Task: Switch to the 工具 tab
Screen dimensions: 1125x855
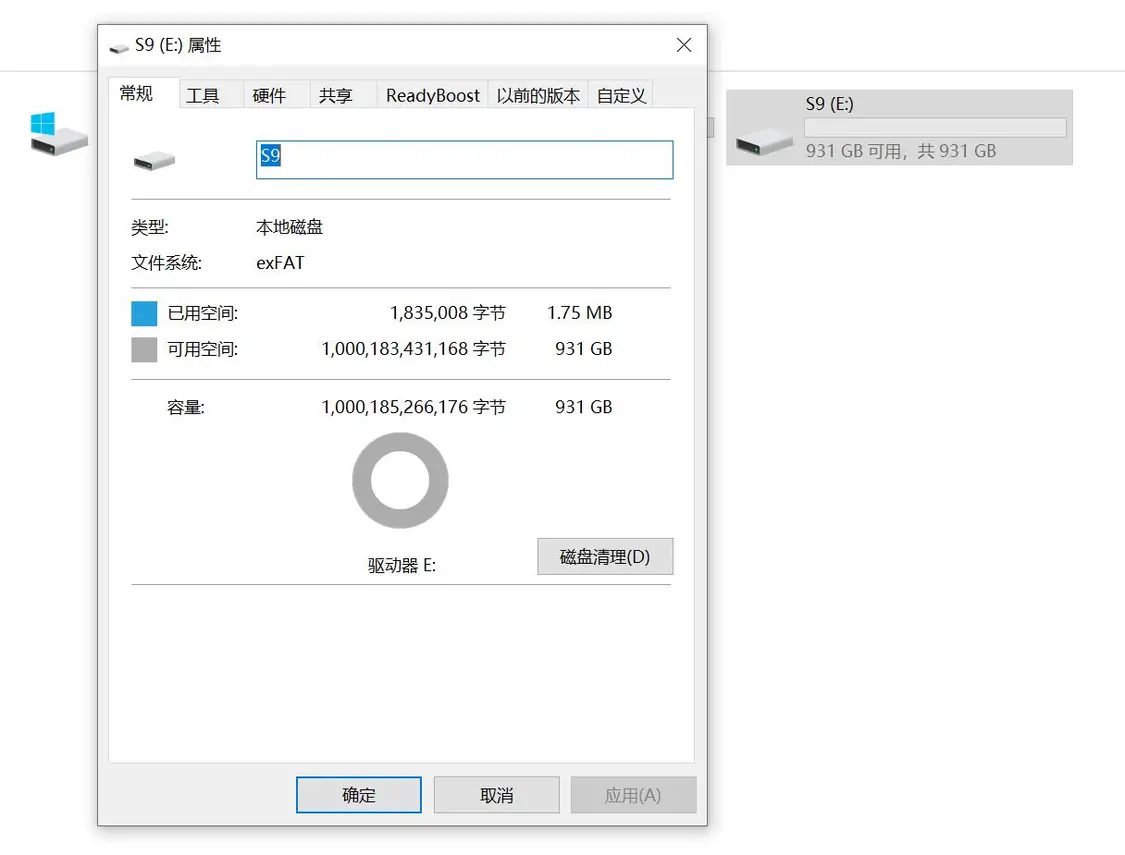Action: 203,96
